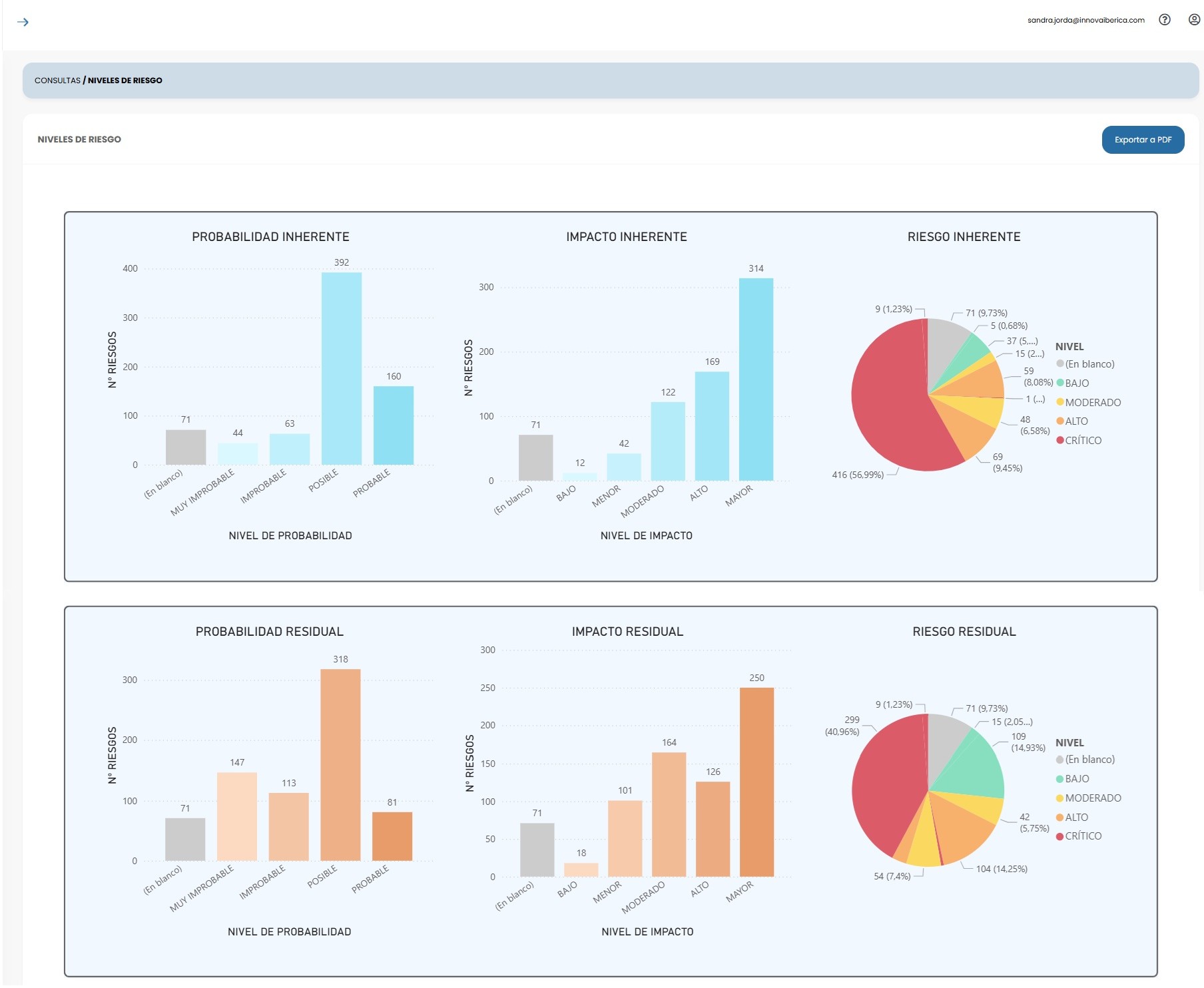Select the 113 IMPROBABLE bar in Probabilidad Residual
The width and height of the screenshot is (1204, 988).
tap(289, 827)
